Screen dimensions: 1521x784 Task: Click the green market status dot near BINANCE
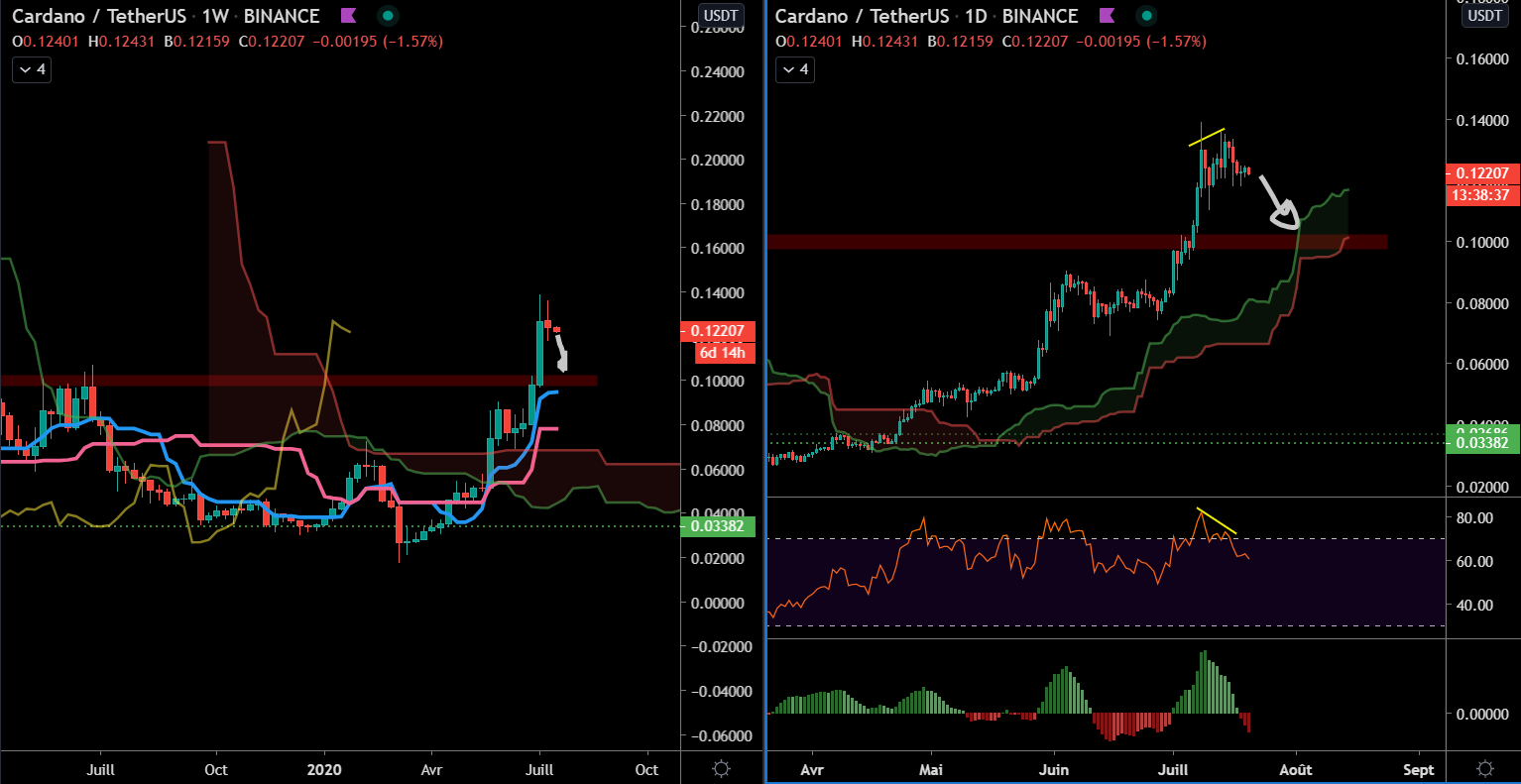click(387, 16)
